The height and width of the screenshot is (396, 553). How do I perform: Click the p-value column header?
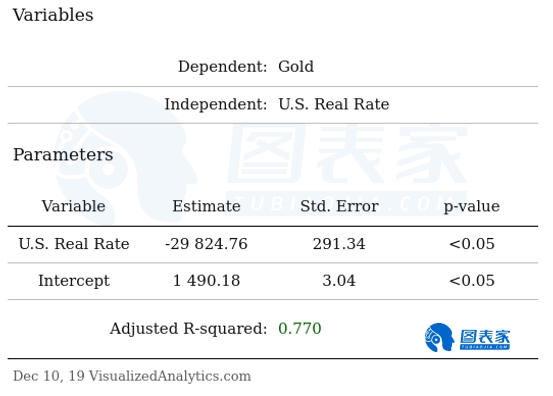(472, 207)
